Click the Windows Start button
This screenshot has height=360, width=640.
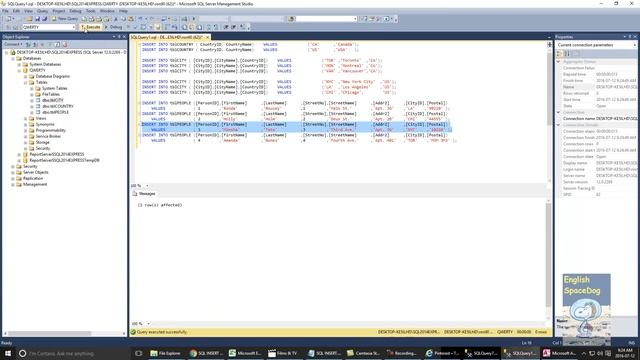(8, 353)
